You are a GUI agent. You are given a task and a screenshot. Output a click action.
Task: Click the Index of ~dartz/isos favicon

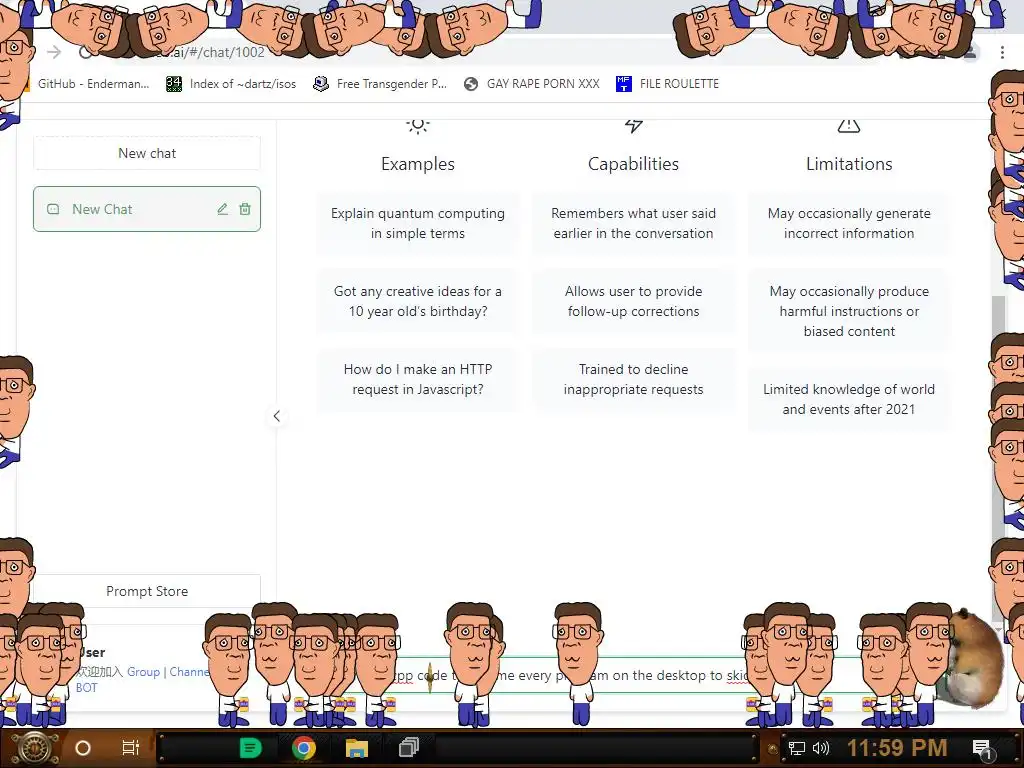pos(174,84)
